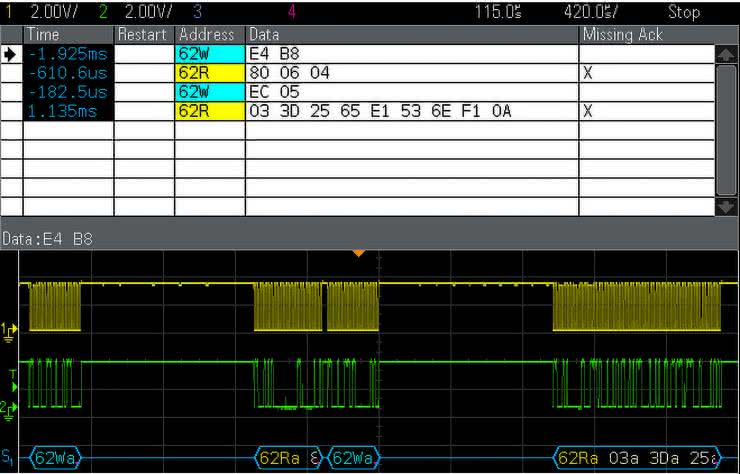Toggle channel 3 indicator
This screenshot has height=474, width=740.
coord(195,12)
